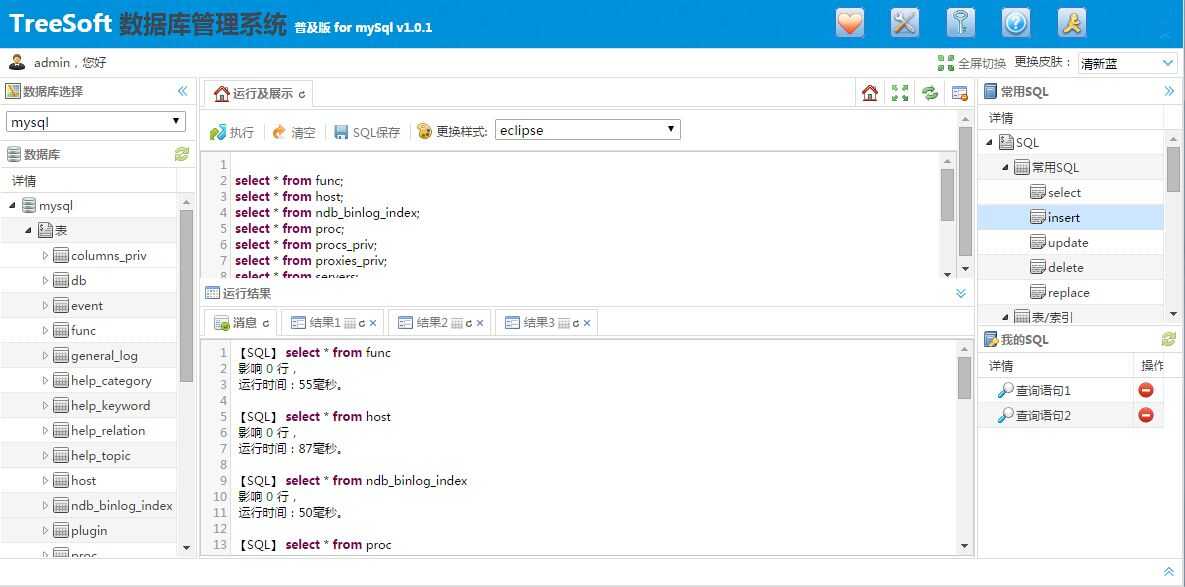This screenshot has height=587, width=1185.
Task: Collapse the SQL root tree node
Action: (990, 143)
